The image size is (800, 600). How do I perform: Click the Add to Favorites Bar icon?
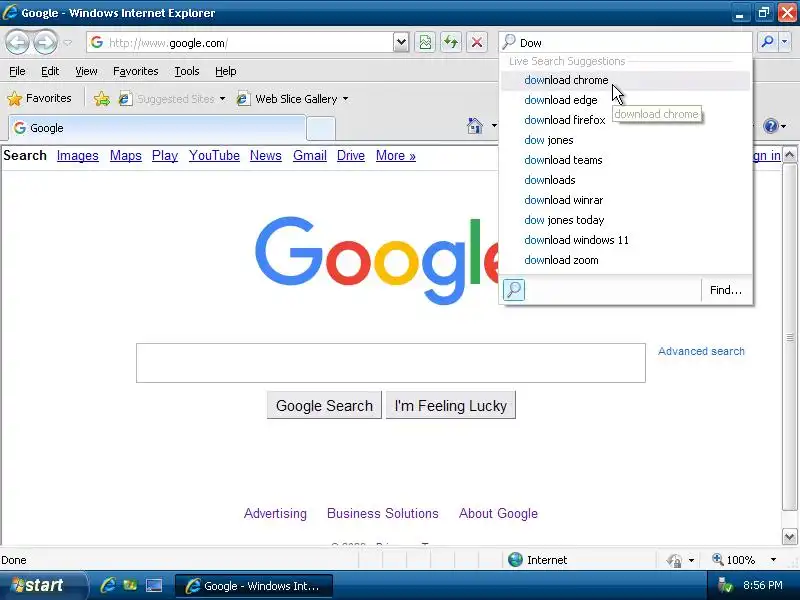click(102, 98)
